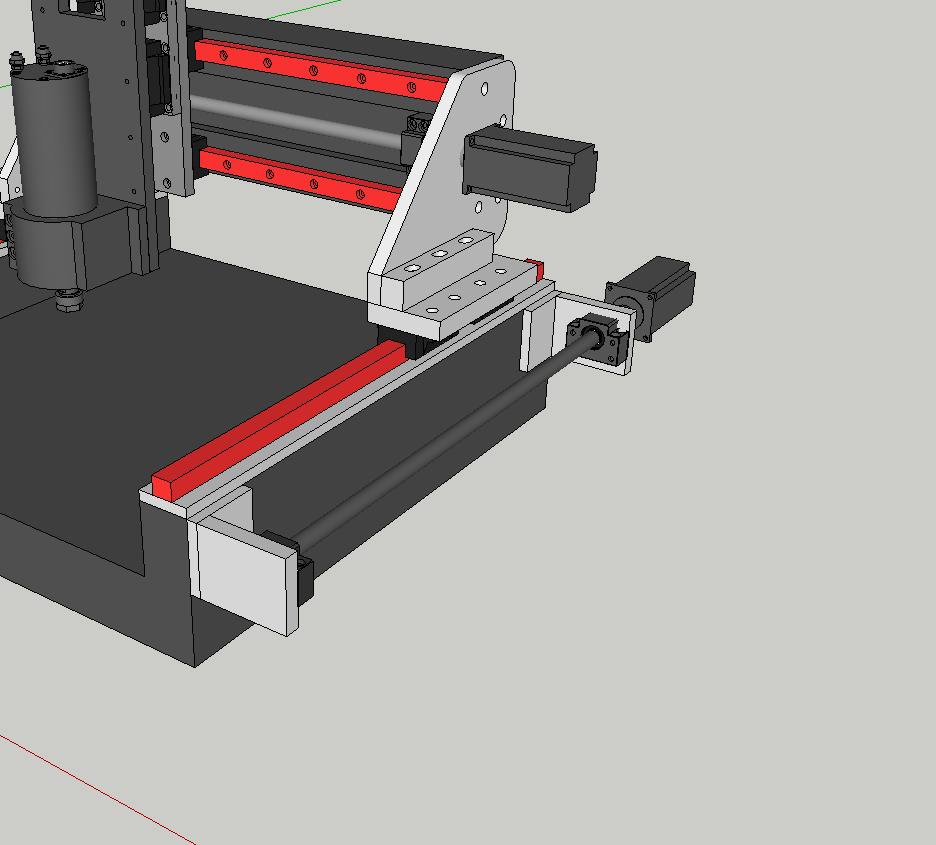Select the upper red gantry linear rail
The width and height of the screenshot is (936, 845).
pos(320,68)
